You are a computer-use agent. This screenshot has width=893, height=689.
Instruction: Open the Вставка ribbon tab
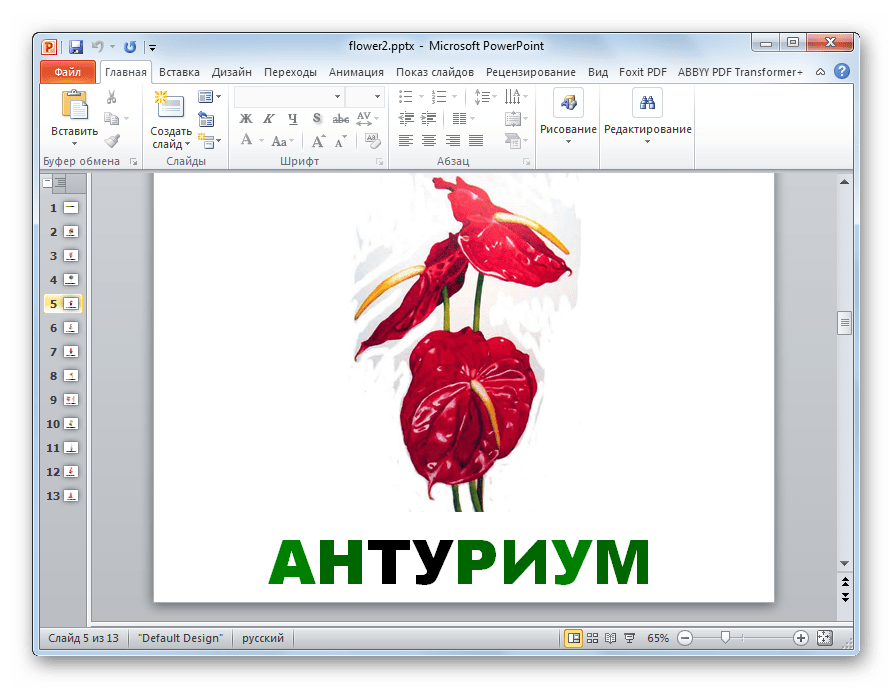[179, 72]
